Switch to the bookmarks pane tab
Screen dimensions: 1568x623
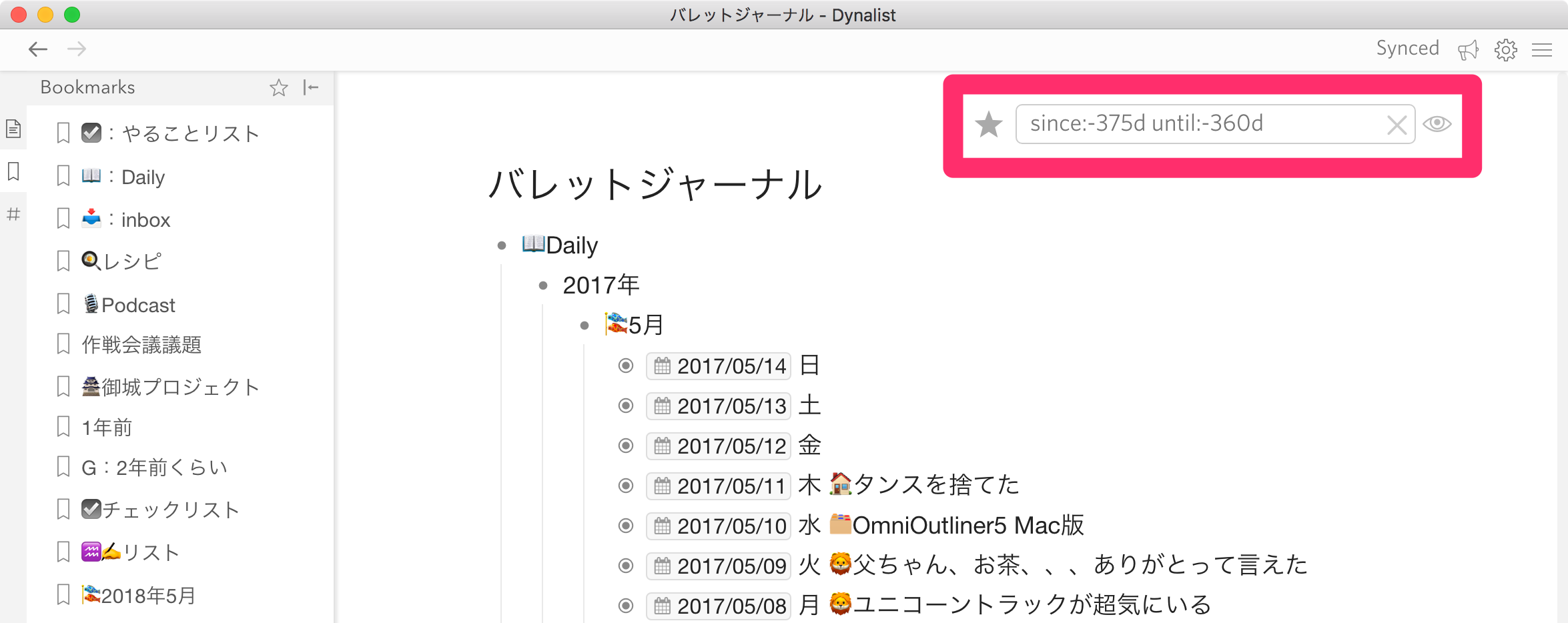coord(13,171)
